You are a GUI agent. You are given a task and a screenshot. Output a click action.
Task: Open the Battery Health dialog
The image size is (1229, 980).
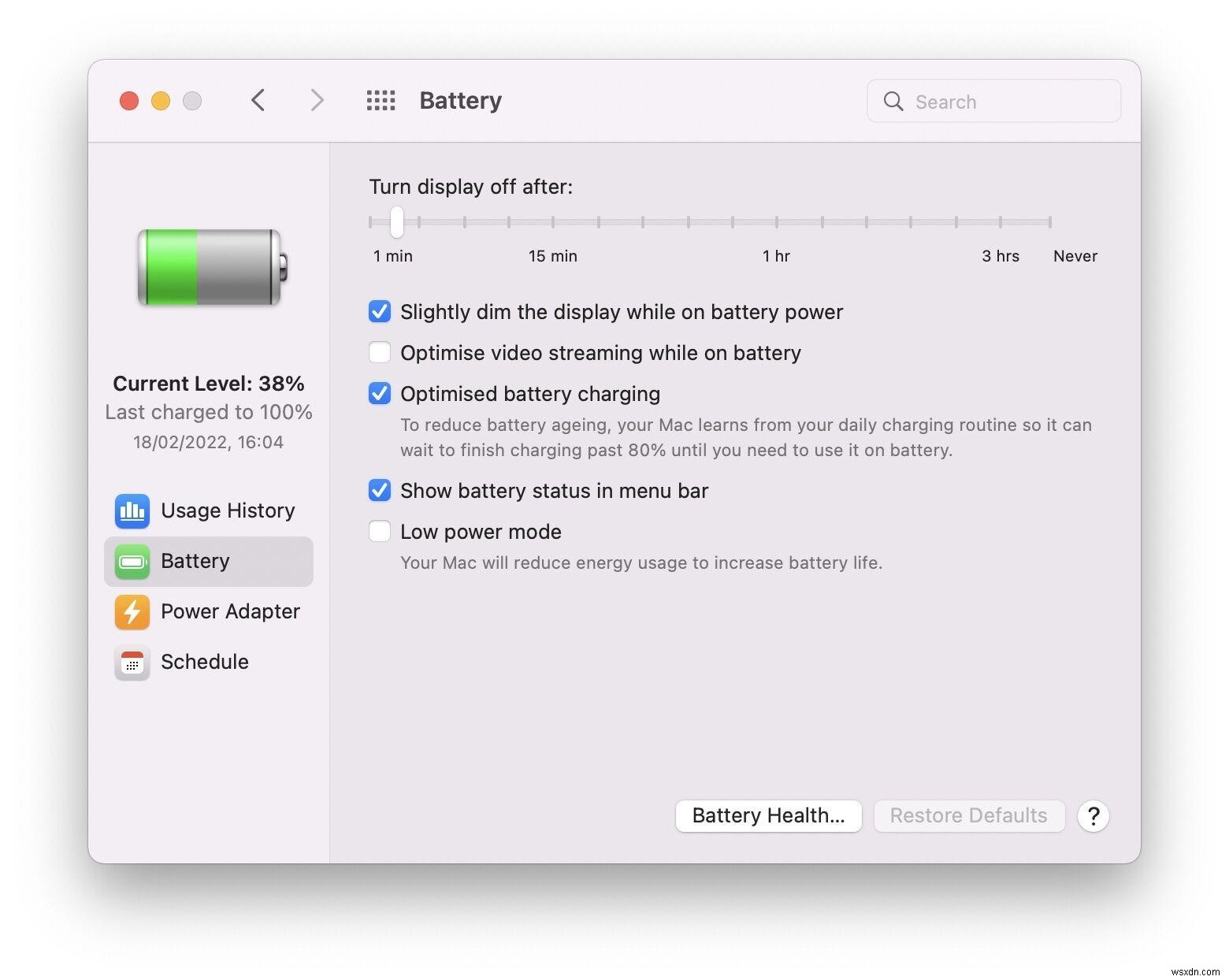(x=768, y=815)
